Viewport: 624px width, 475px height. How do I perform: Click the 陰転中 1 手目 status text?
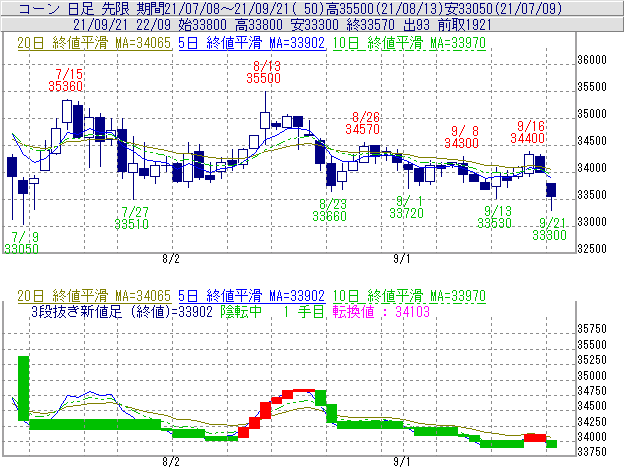[273, 311]
